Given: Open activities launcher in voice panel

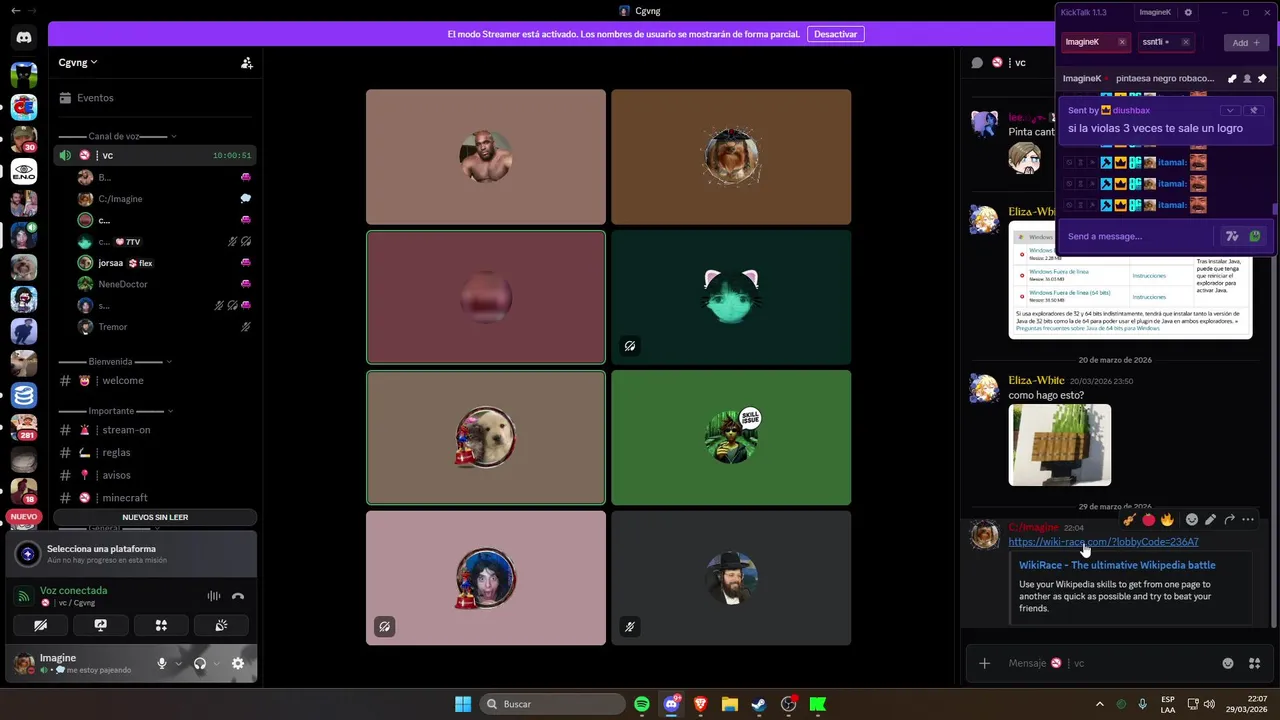Looking at the screenshot, I should point(161,625).
